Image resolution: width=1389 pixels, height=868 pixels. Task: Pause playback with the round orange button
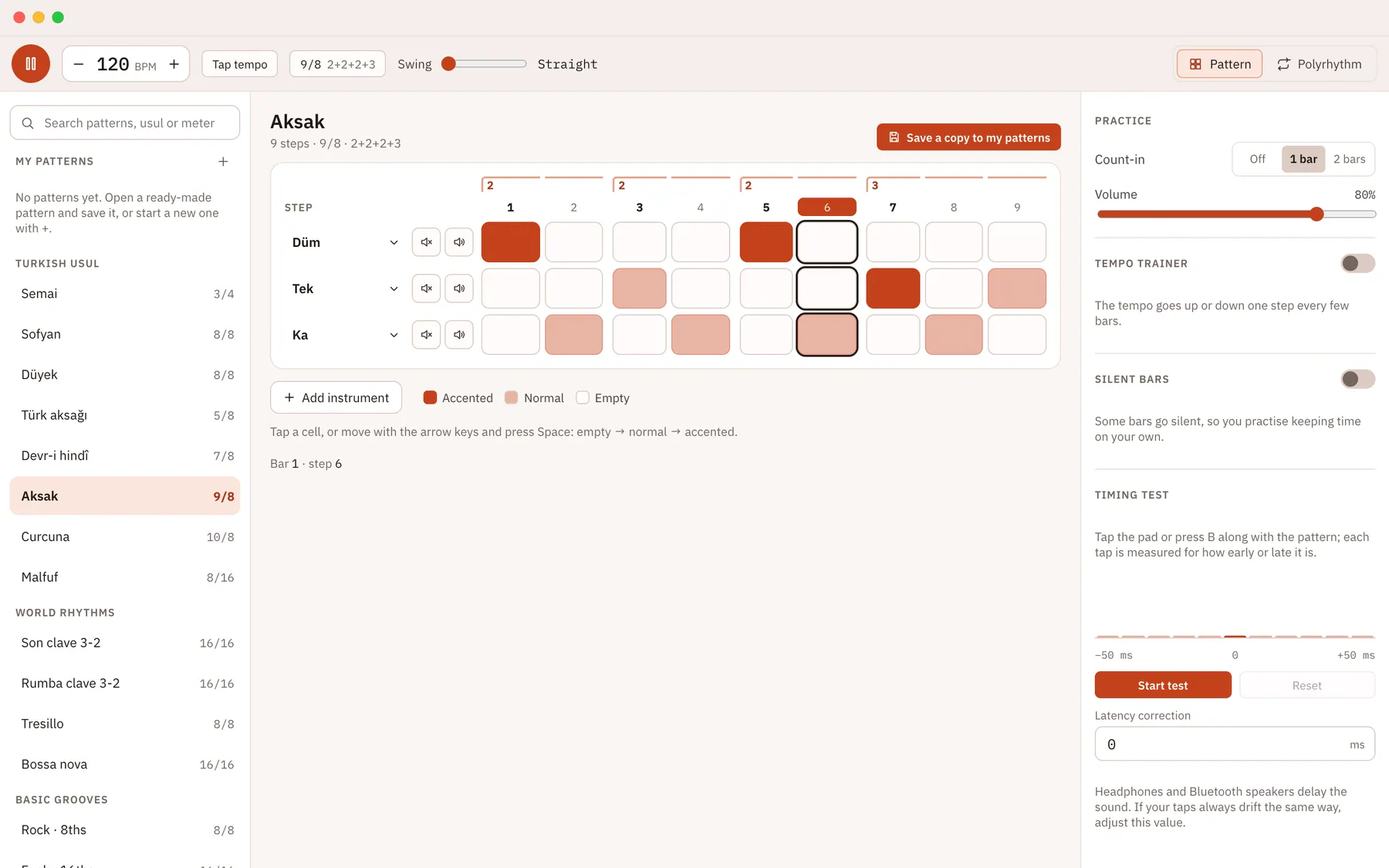coord(31,64)
